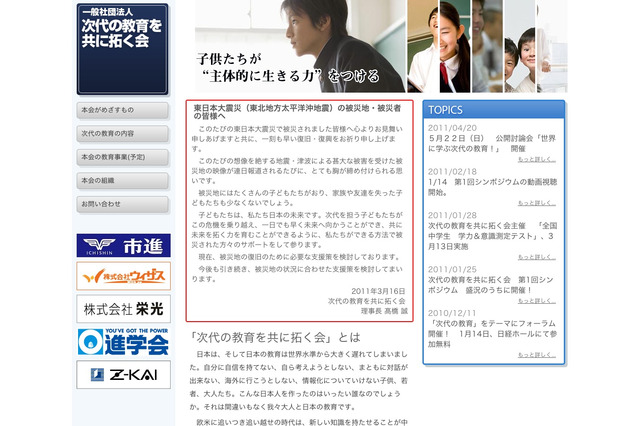
Task: Click the 盛況のうちに開催 topic text
Action: pos(491,285)
